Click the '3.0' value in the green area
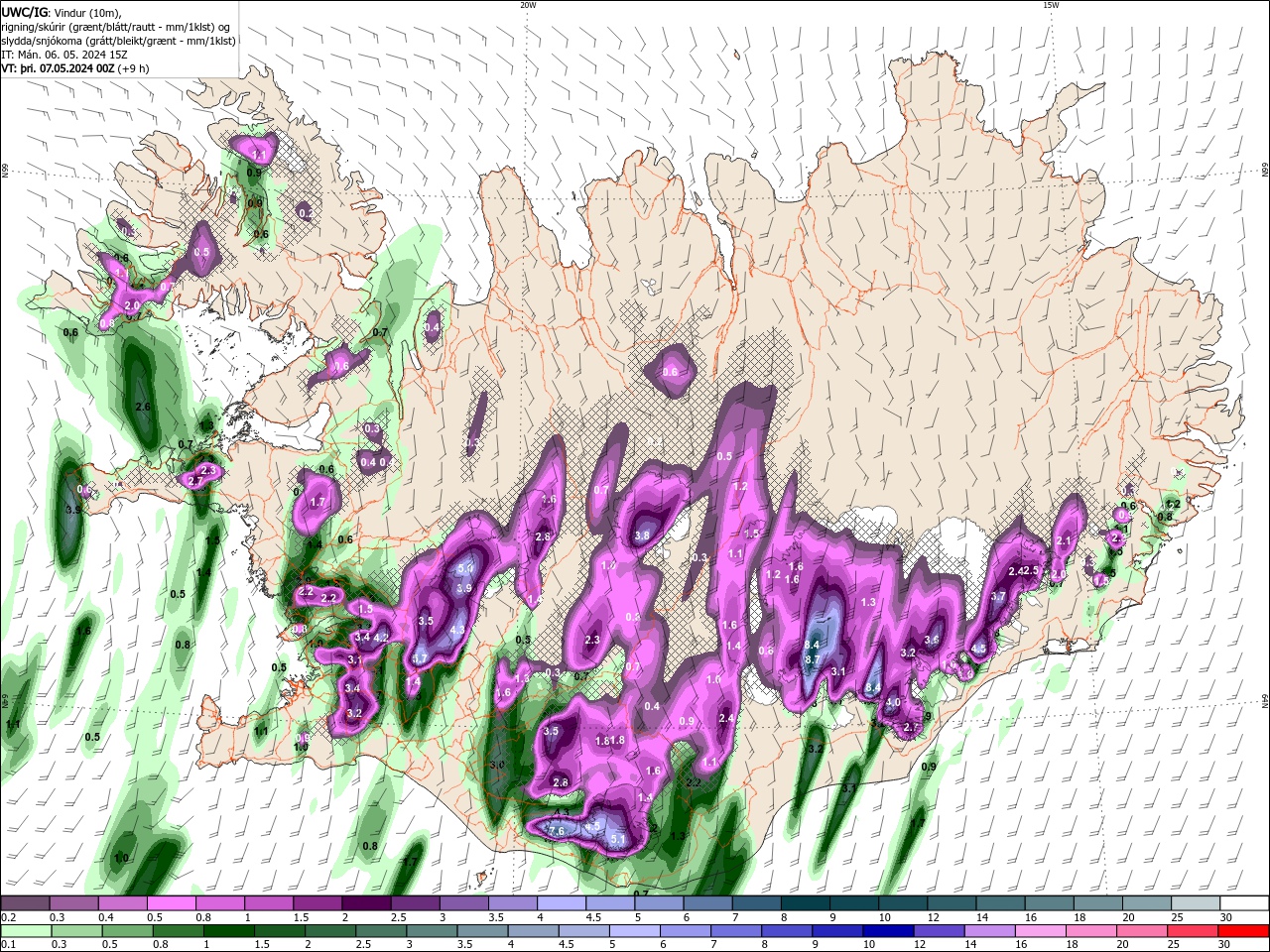 (x=497, y=765)
